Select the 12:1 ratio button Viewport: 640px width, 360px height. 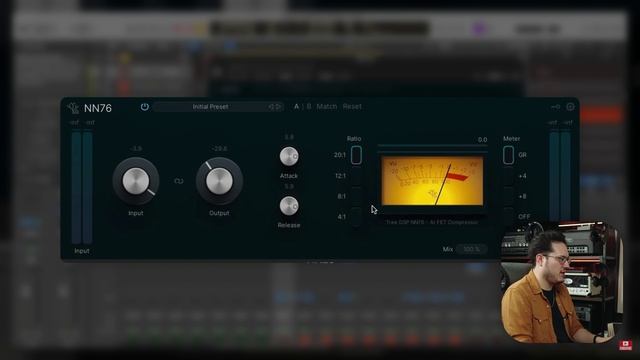[356, 176]
